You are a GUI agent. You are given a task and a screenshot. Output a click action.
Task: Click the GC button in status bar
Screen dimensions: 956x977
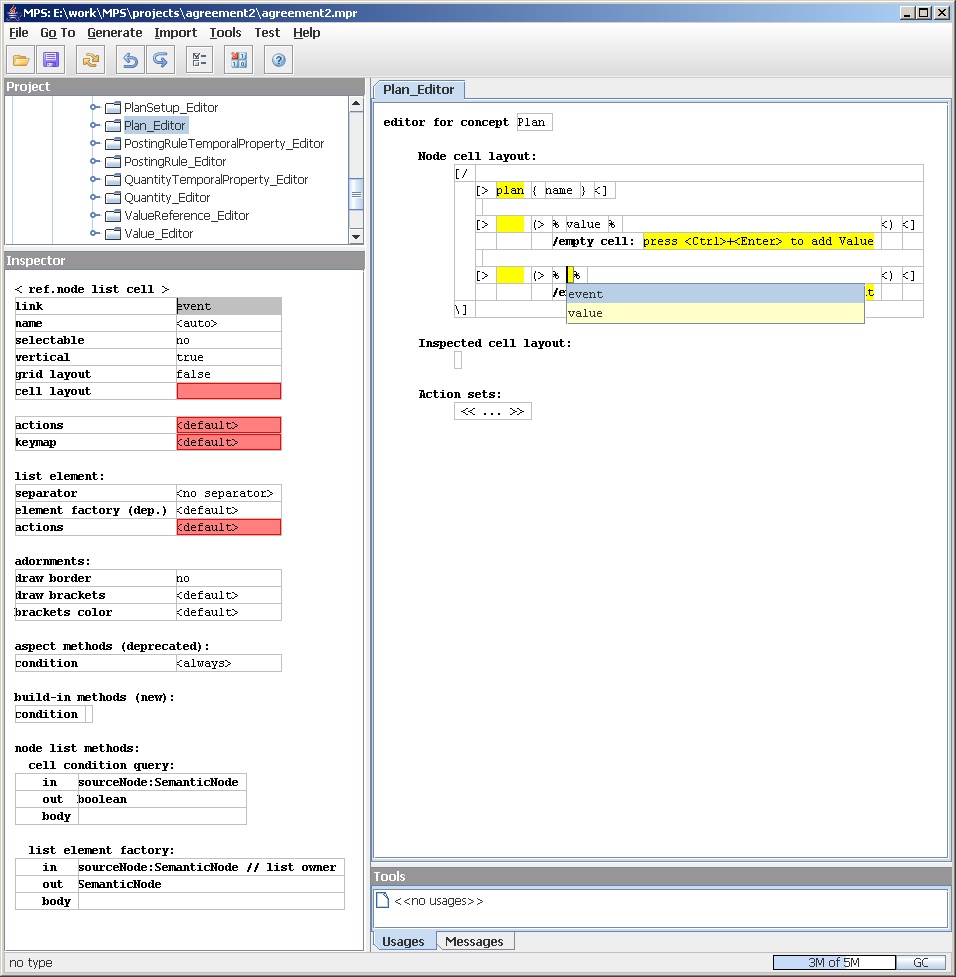(920, 963)
